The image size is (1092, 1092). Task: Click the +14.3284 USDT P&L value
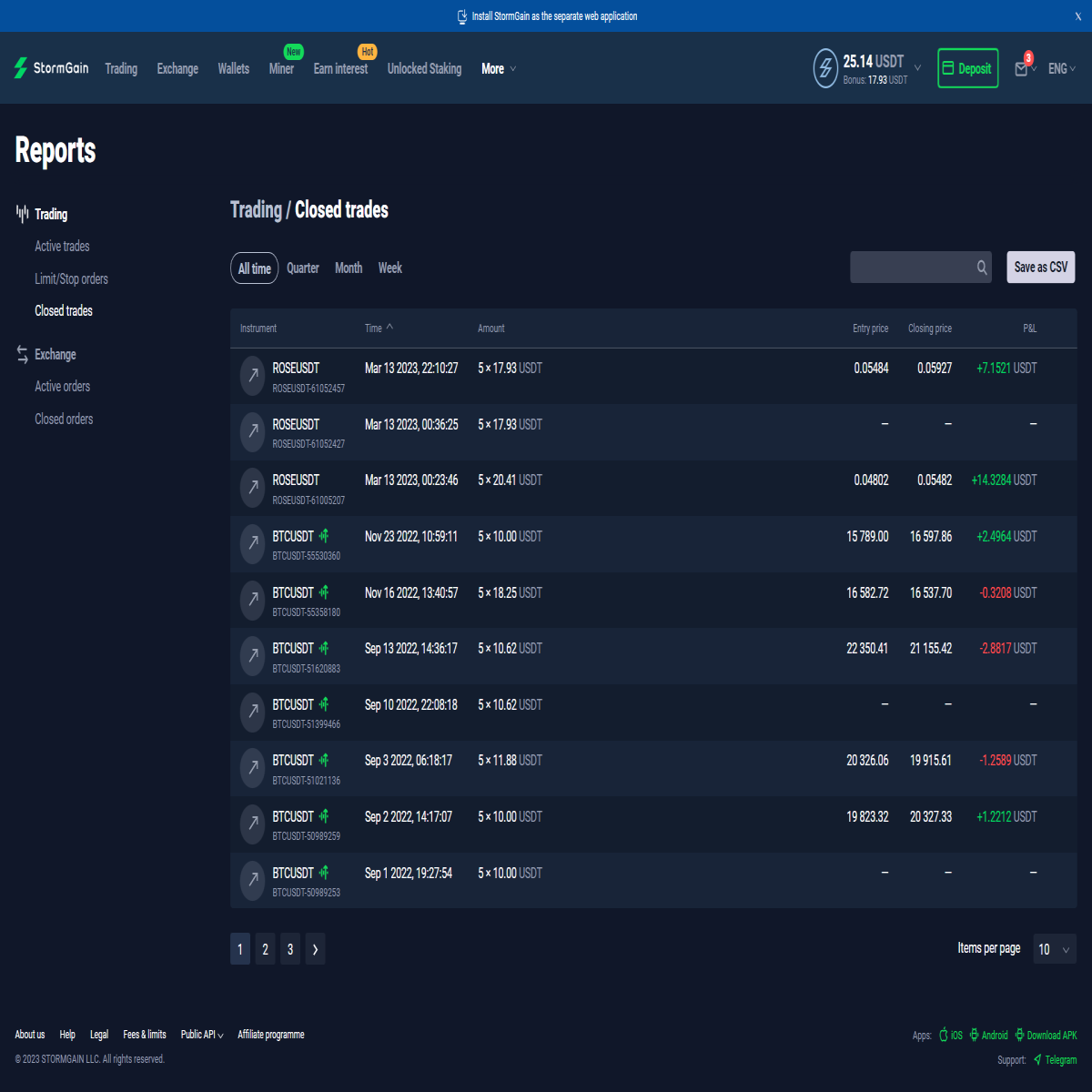click(1004, 480)
